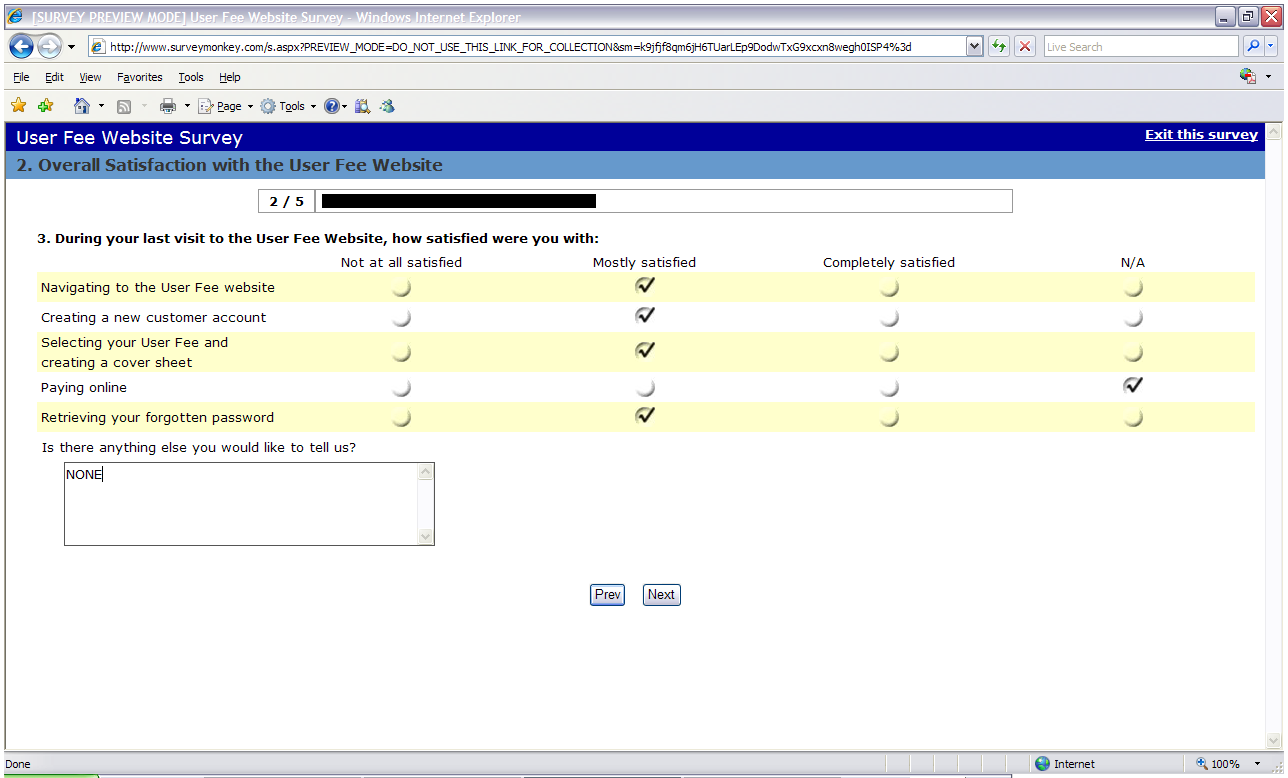Click the Refresh green arrows icon
This screenshot has height=778, width=1288.
click(998, 47)
